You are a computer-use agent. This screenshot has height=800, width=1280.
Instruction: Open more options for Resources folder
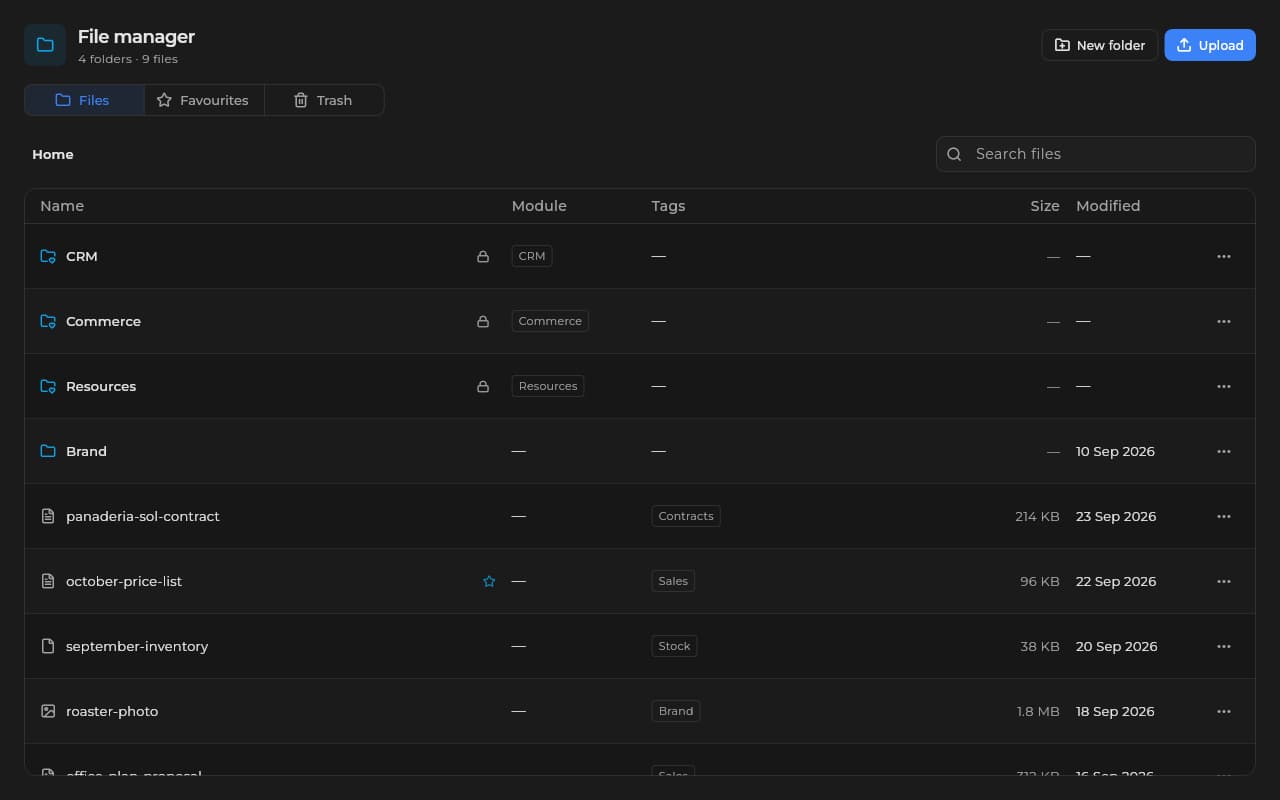[1223, 386]
